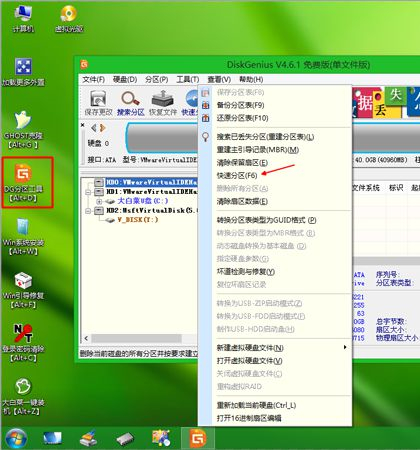
Task: Open Win引导修复 [Alt+F] desktop shortcut
Action: [x=23, y=290]
